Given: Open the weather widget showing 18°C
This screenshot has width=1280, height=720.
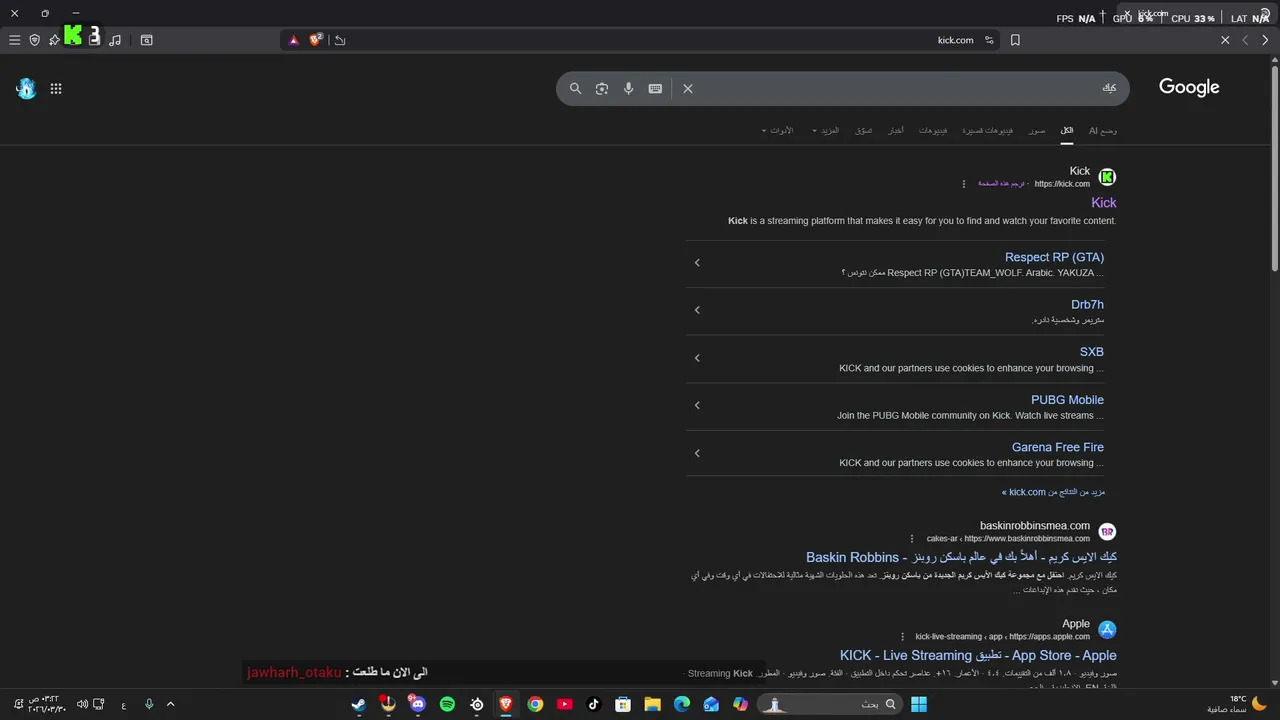Looking at the screenshot, I should (1237, 704).
